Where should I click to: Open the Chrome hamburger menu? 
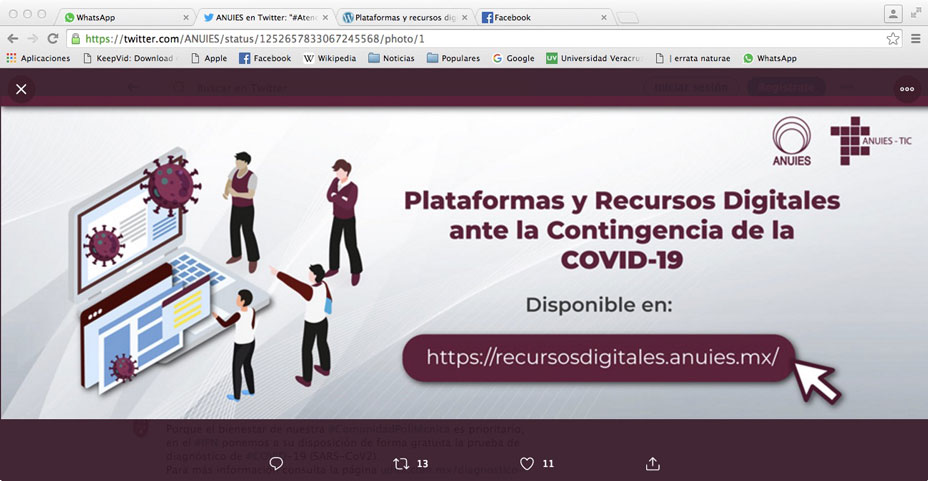(915, 38)
